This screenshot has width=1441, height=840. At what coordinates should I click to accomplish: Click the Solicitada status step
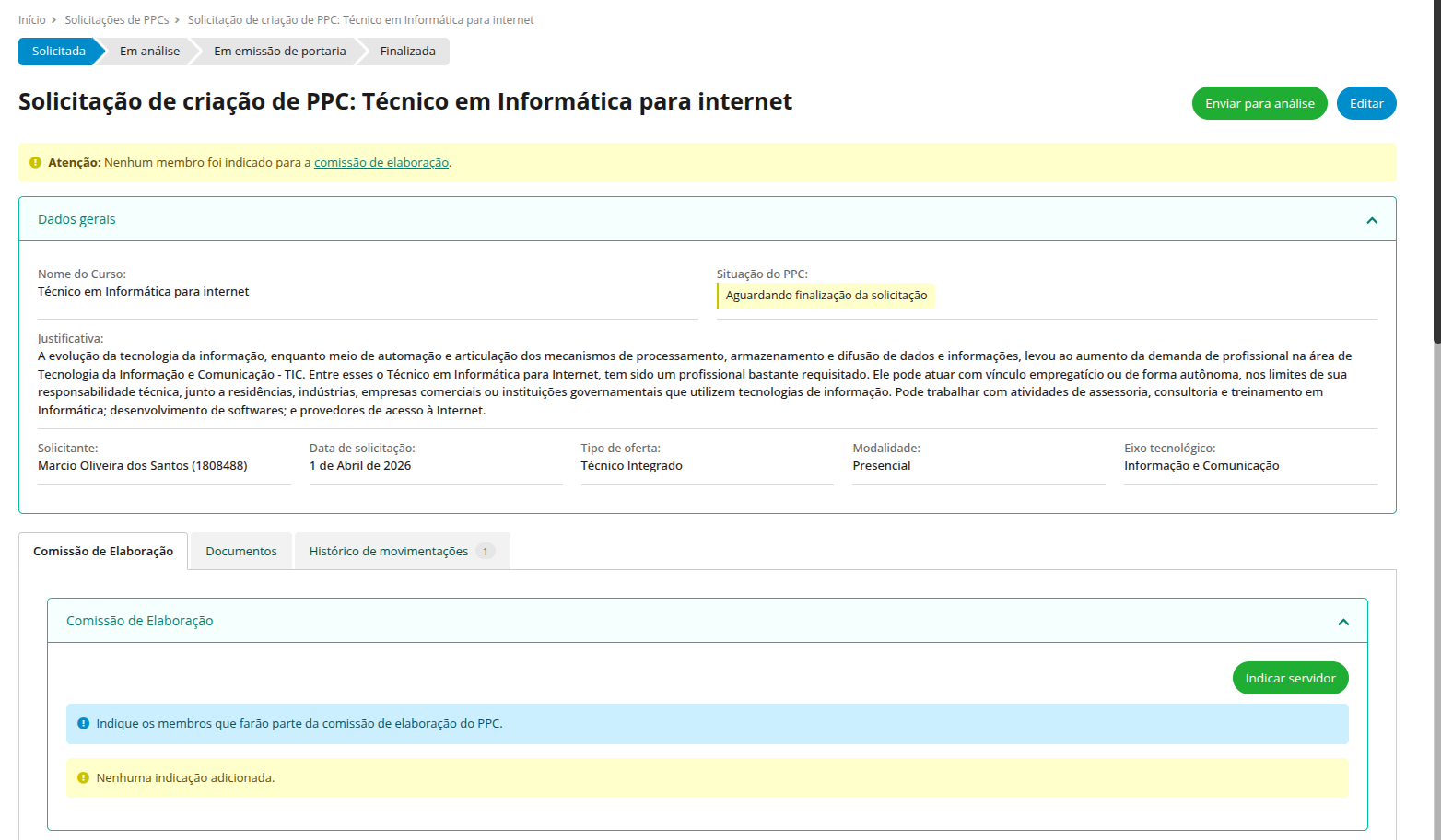pos(58,52)
